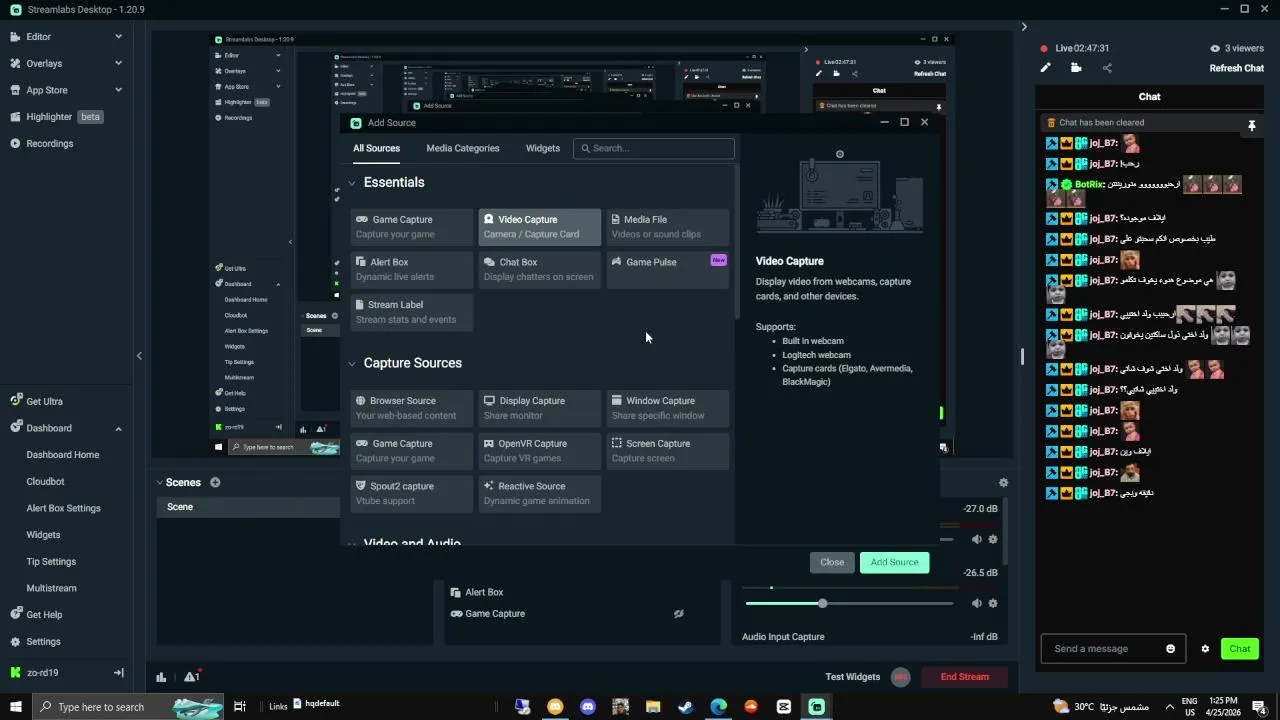This screenshot has width=1280, height=720.
Task: Open Microsoft Edge from the taskbar
Action: click(718, 707)
